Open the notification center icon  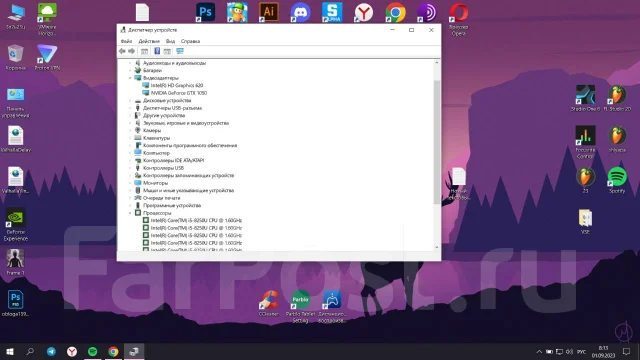[x=627, y=352]
